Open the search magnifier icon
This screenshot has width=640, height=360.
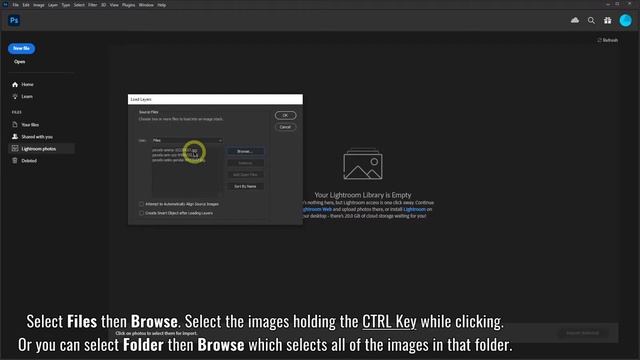tap(591, 20)
